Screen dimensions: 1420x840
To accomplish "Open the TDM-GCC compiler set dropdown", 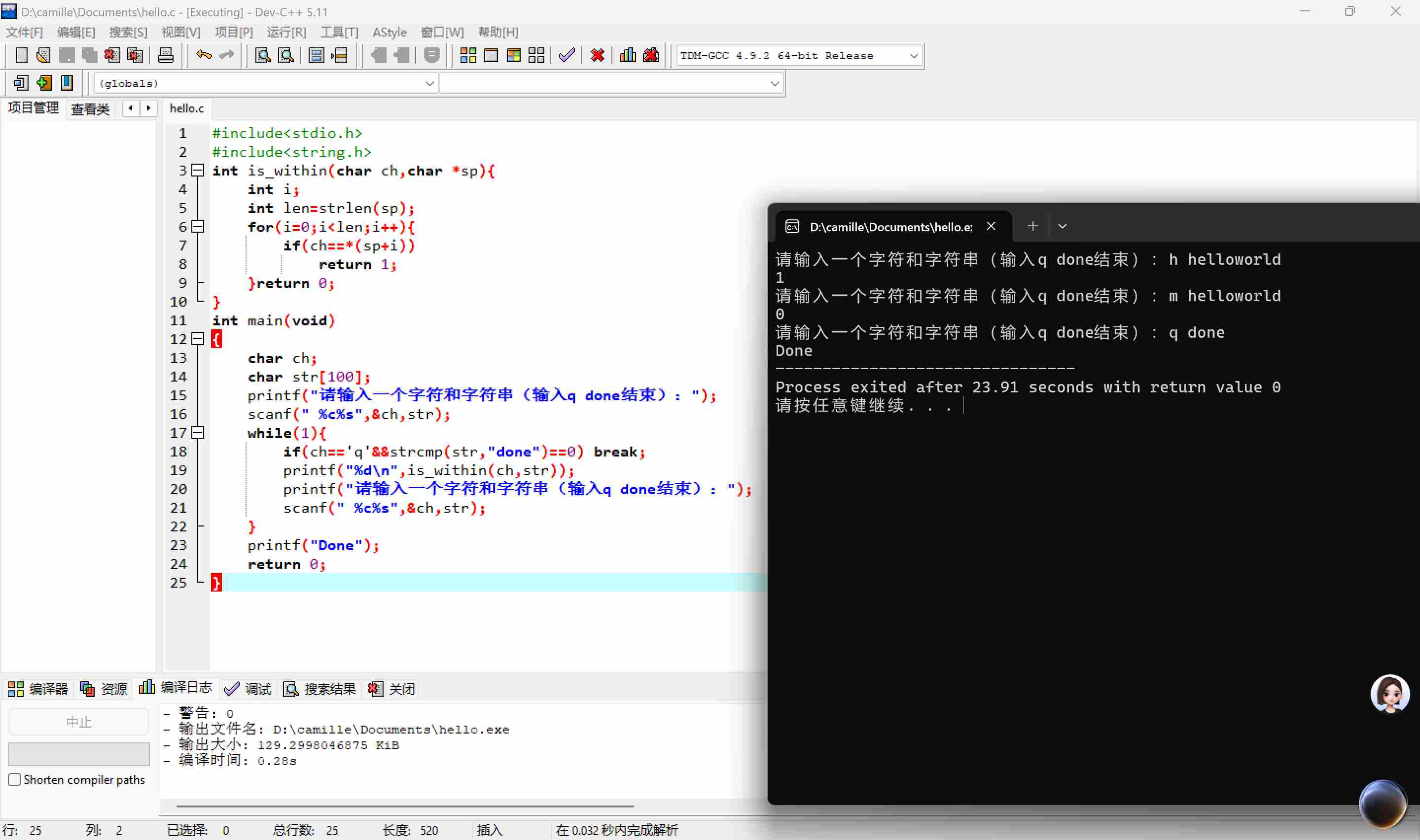I will point(913,56).
